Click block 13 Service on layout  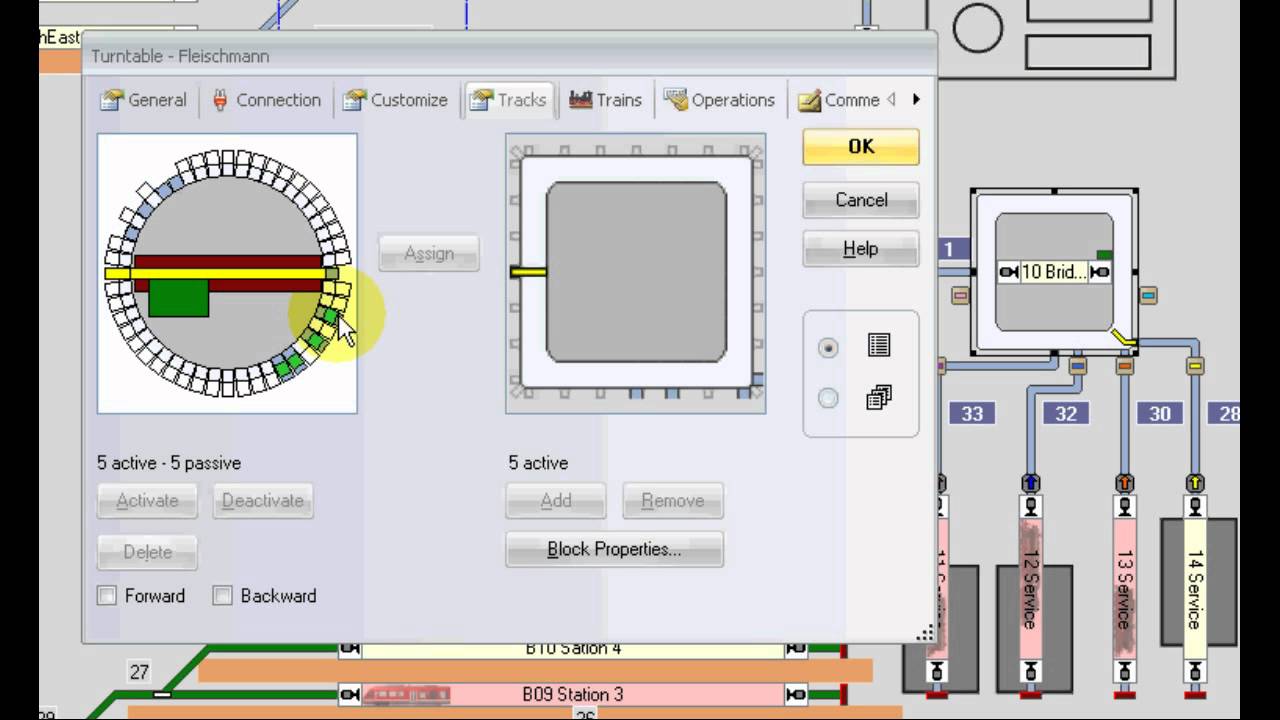(1124, 590)
